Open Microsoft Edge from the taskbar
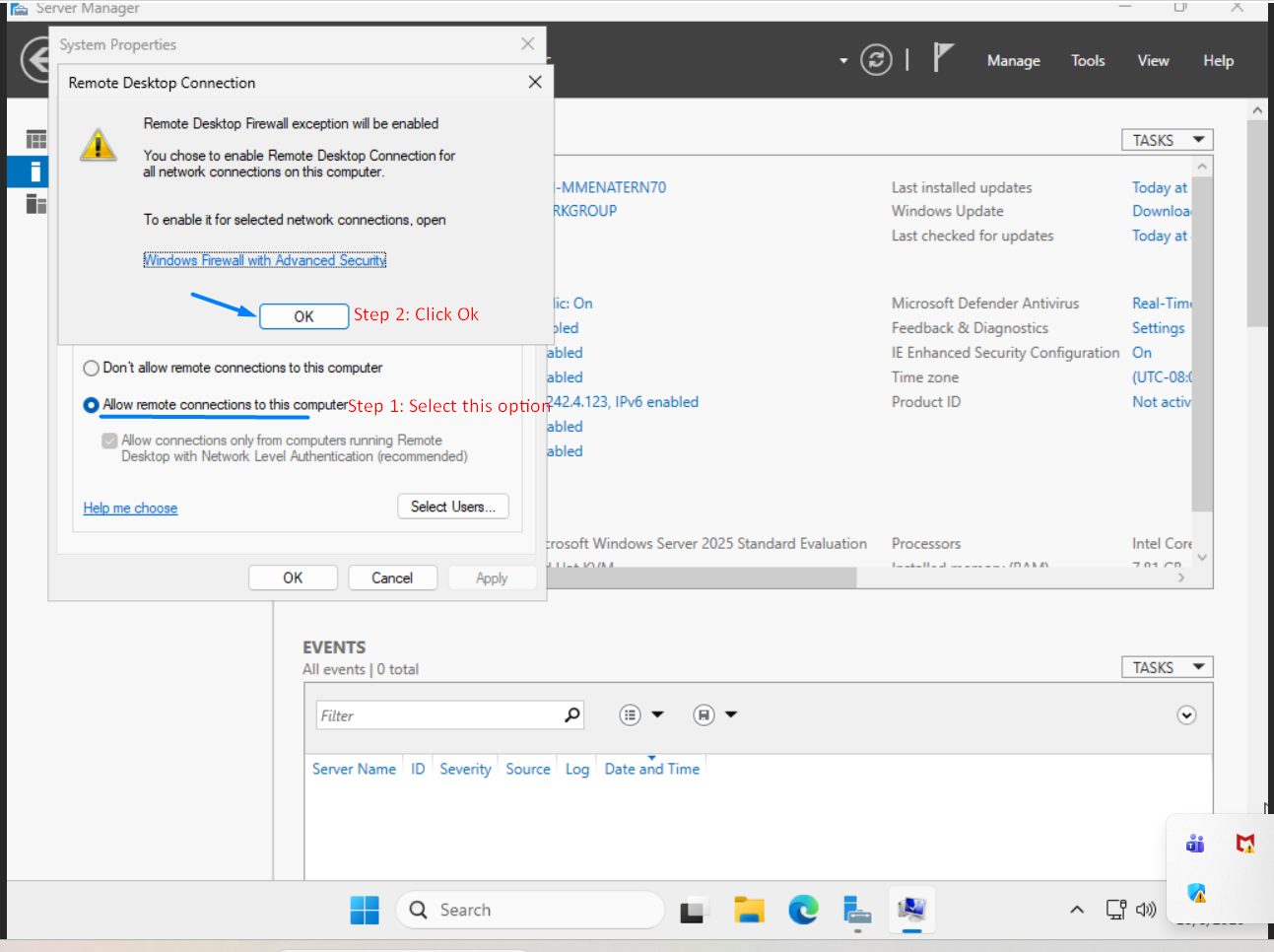The image size is (1274, 952). (803, 910)
